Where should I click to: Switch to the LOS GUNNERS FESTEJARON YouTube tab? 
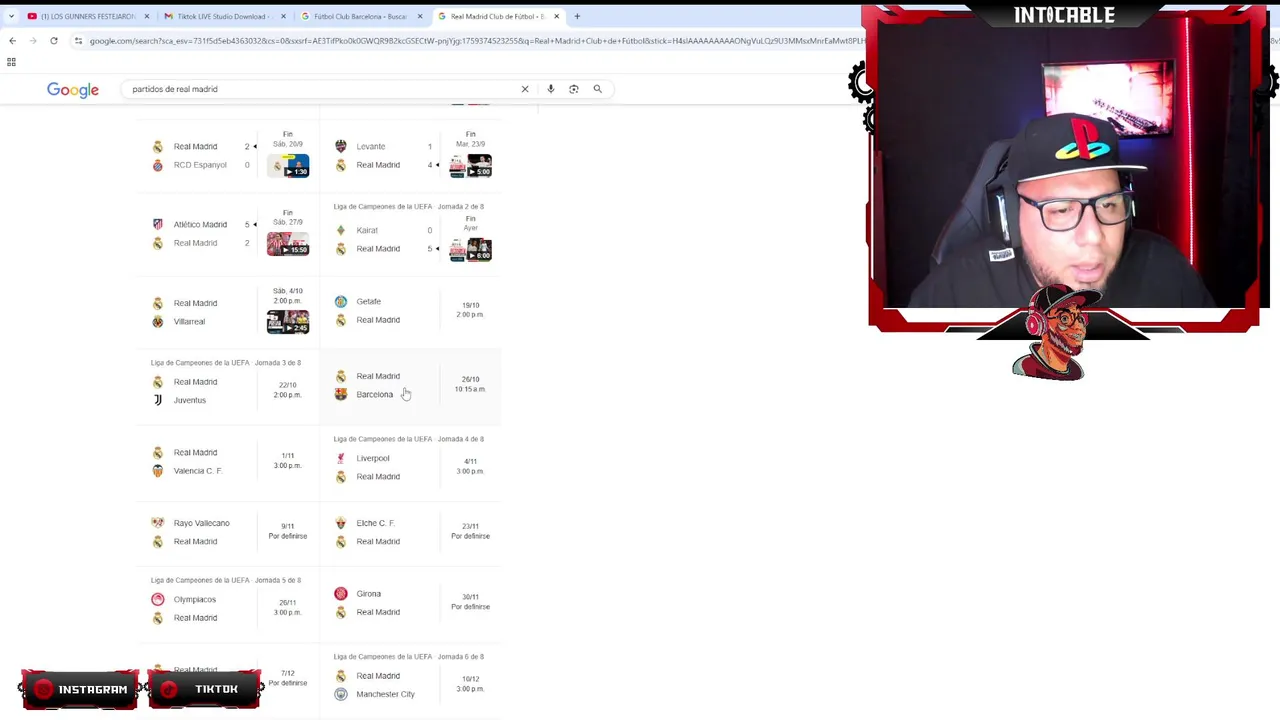coord(88,16)
